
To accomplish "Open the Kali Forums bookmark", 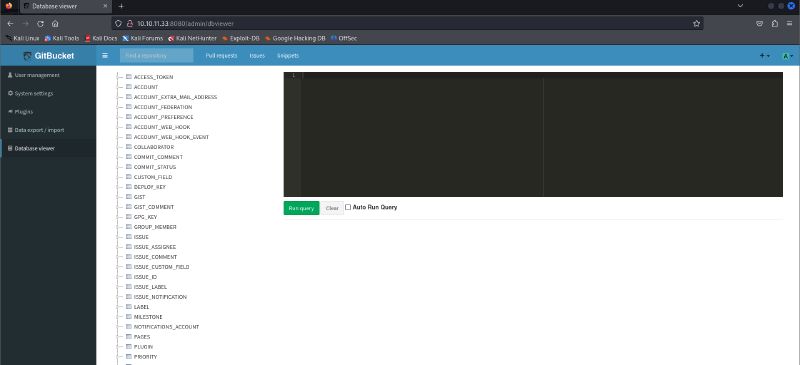I will 143,38.
